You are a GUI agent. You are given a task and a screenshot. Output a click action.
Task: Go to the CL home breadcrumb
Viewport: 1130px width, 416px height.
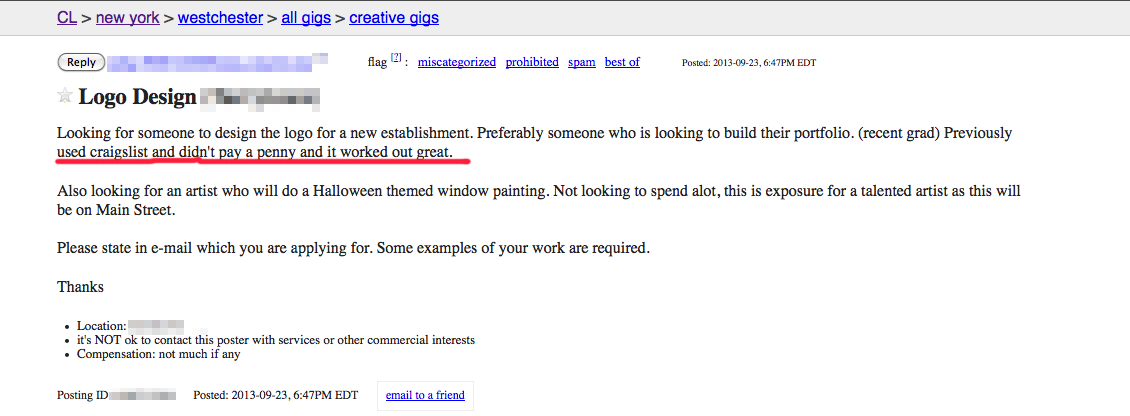(x=68, y=17)
